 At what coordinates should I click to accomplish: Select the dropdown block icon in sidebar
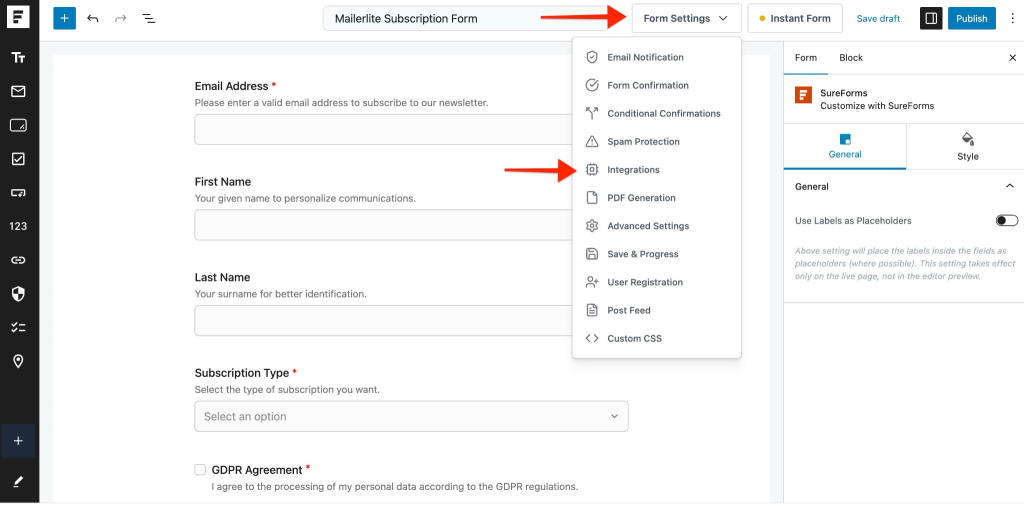pyautogui.click(x=18, y=193)
